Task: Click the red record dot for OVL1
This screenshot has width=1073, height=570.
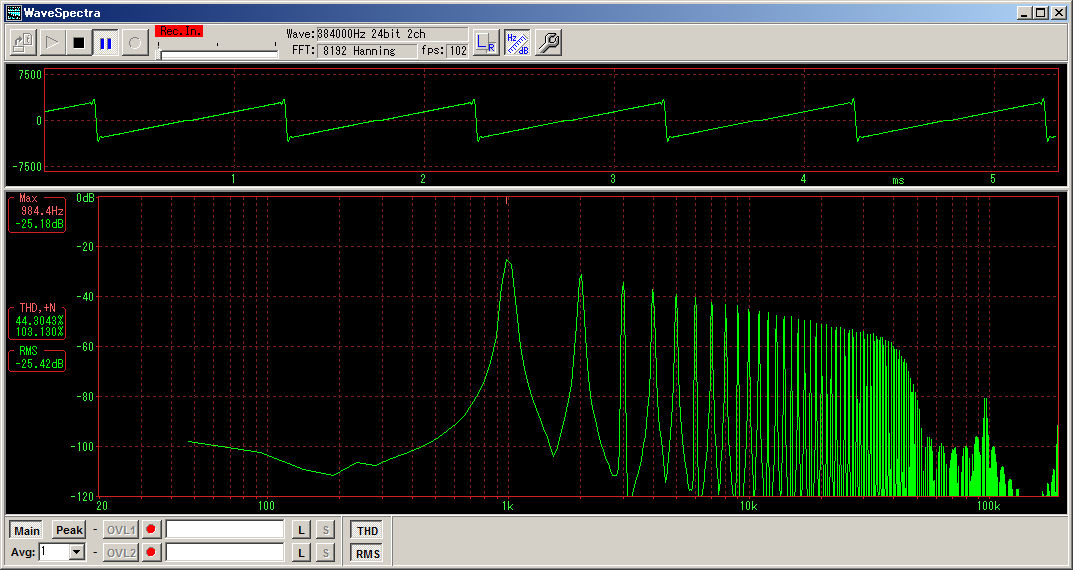Action: click(x=151, y=530)
